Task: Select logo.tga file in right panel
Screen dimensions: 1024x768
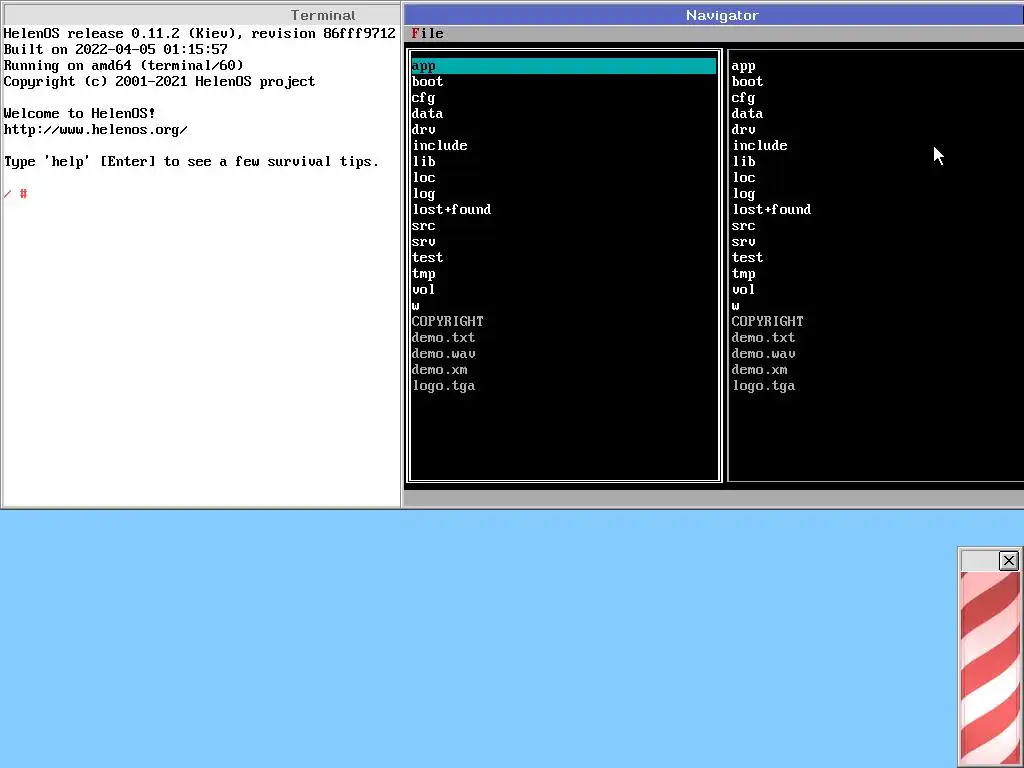Action: coord(763,386)
